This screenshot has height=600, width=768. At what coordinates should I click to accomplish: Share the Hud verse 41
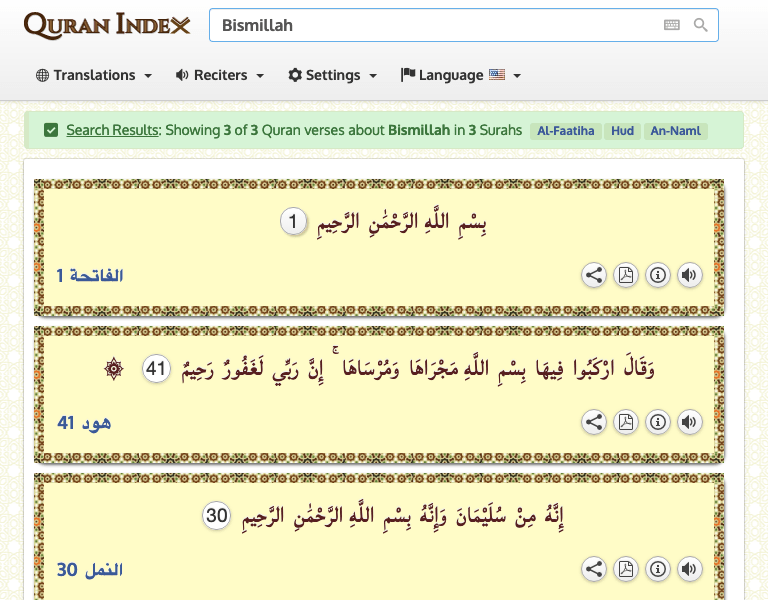594,423
